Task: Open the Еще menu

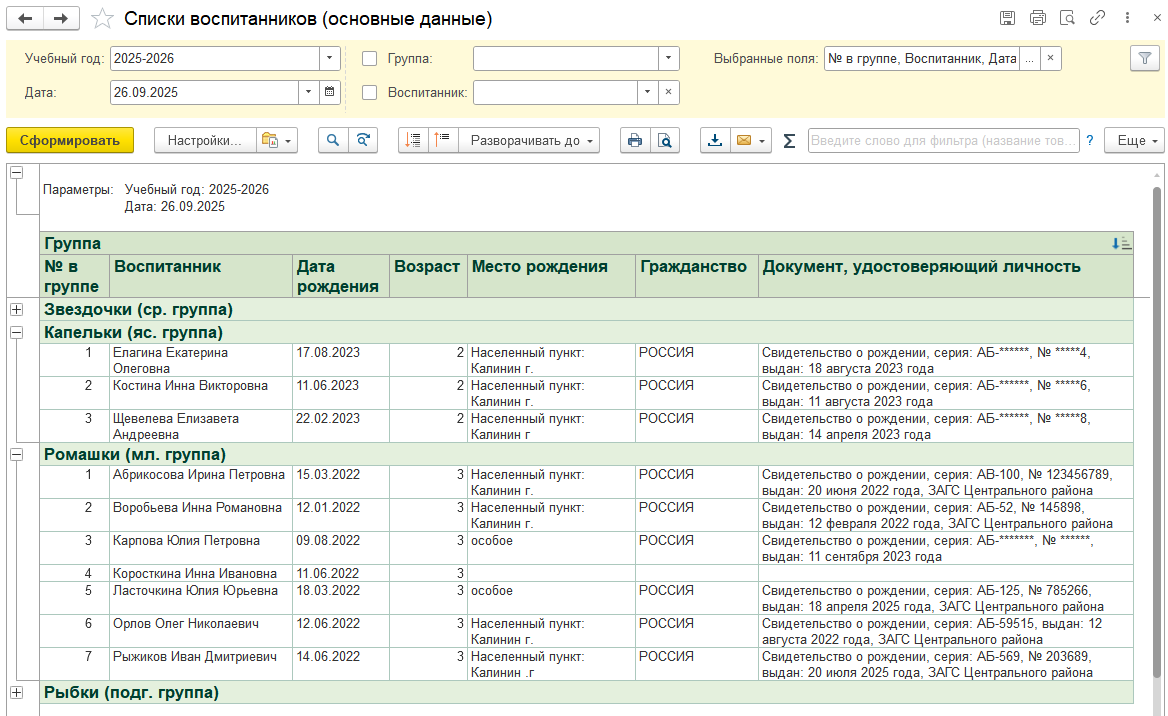Action: pos(1135,141)
